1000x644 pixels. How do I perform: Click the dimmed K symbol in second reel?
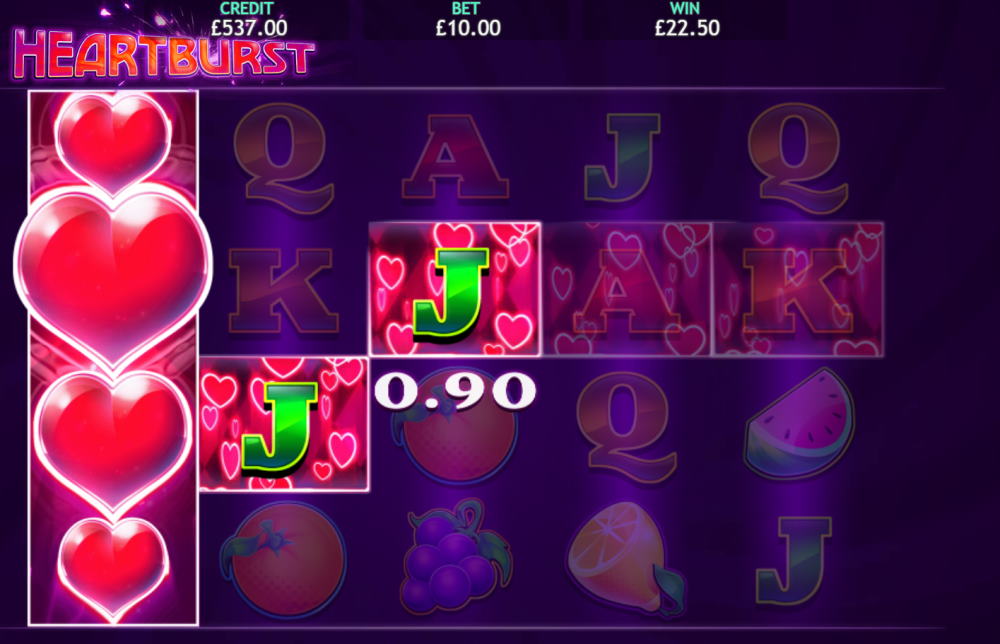click(x=283, y=291)
